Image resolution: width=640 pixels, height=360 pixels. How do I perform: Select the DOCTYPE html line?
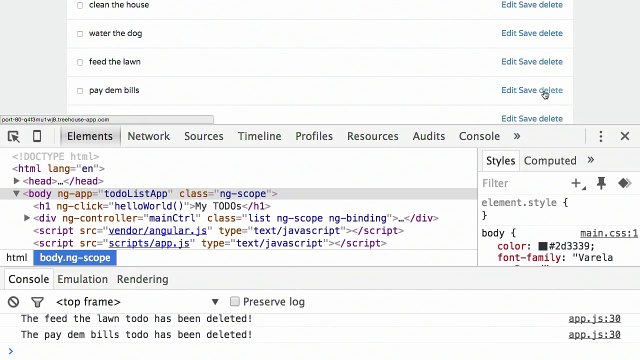(56, 156)
